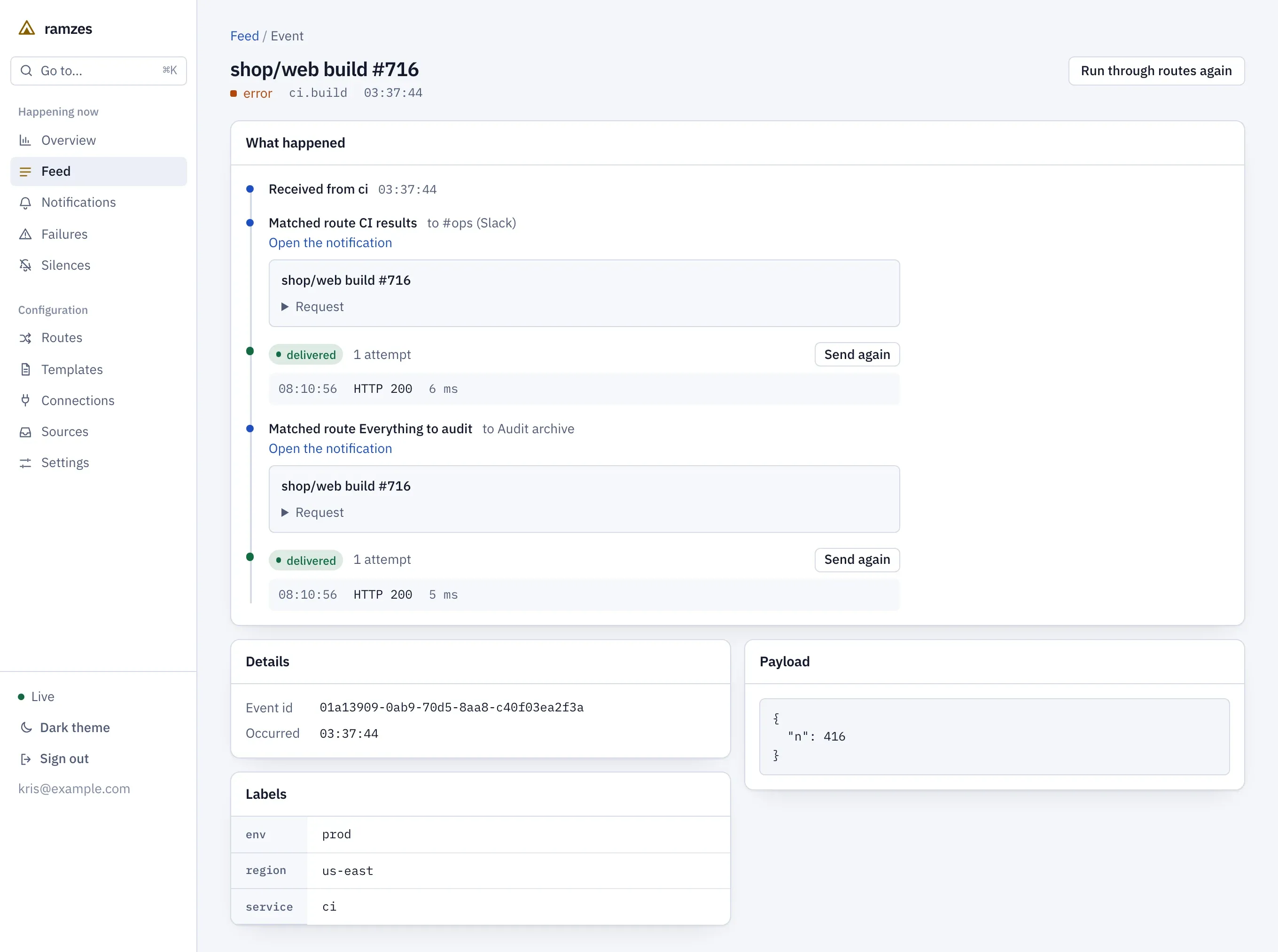Click the prod env label value
This screenshot has width=1278, height=952.
[x=336, y=835]
